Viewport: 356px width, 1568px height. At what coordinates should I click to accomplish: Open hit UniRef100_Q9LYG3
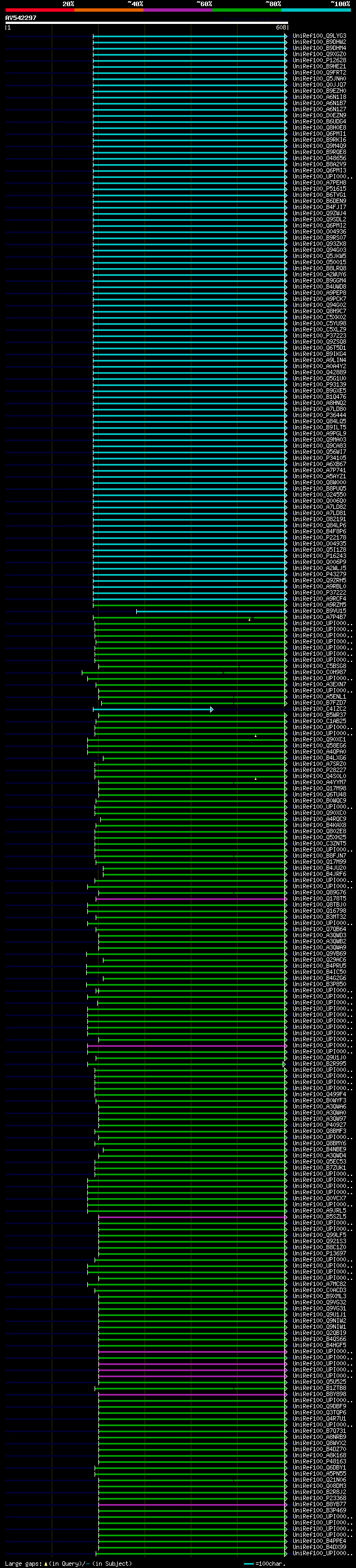(x=319, y=36)
